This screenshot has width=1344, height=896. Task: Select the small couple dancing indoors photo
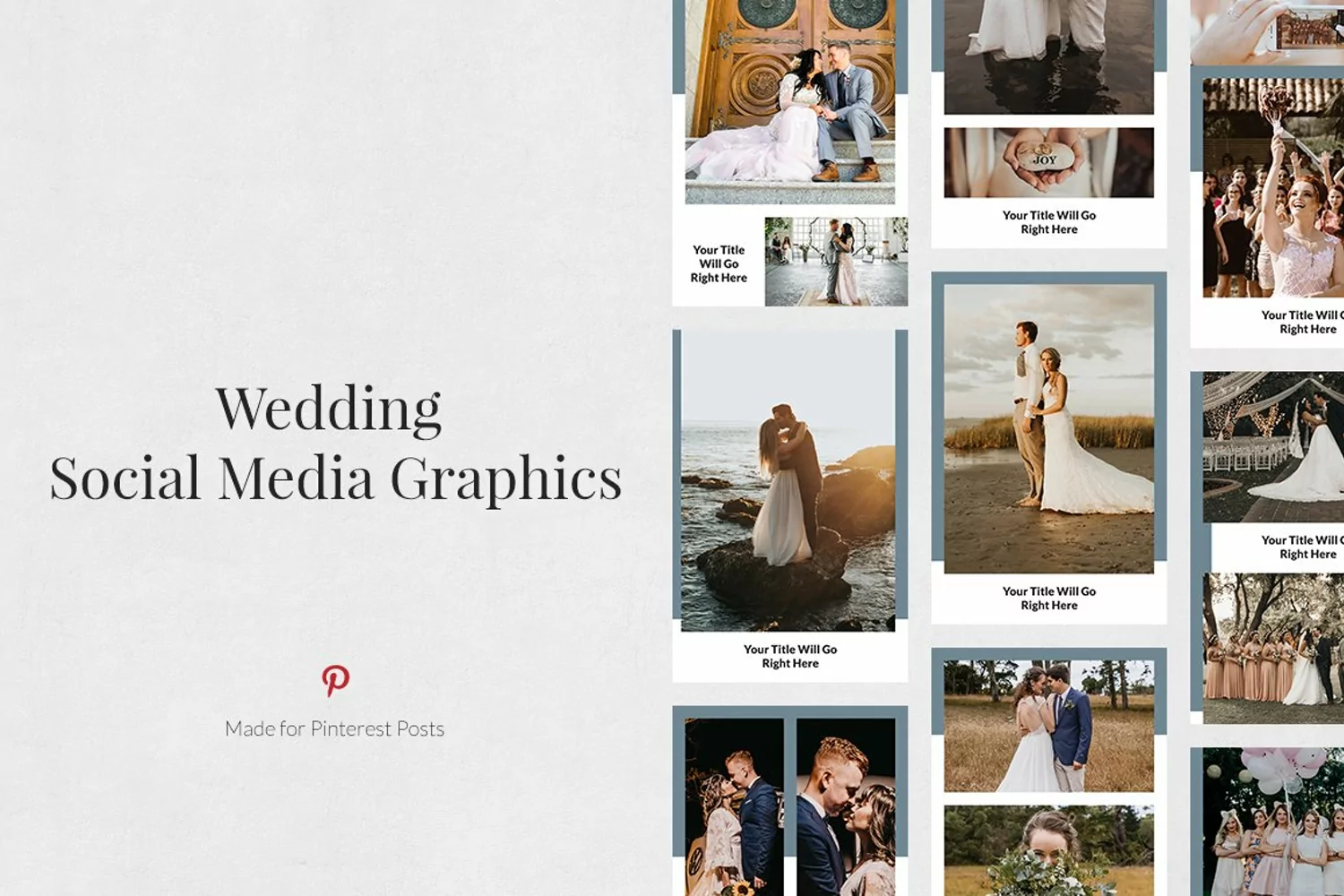click(835, 261)
